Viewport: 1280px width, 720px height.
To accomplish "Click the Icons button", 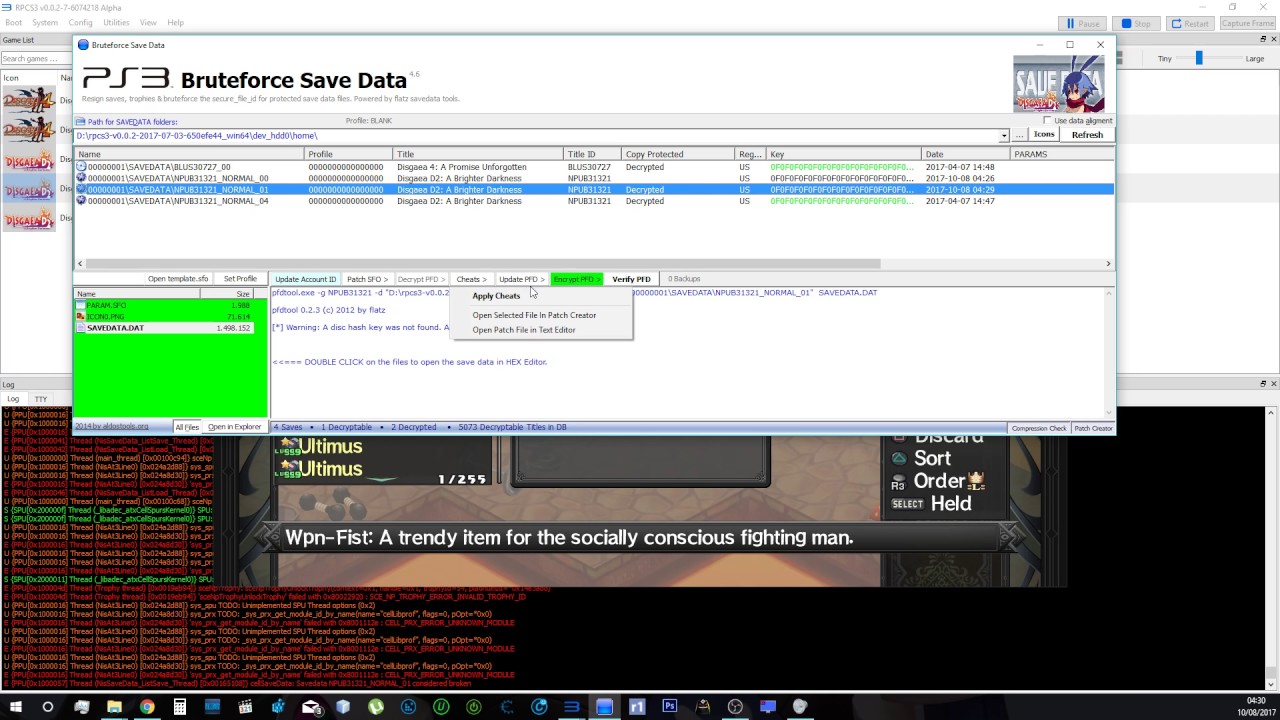I will point(1044,135).
